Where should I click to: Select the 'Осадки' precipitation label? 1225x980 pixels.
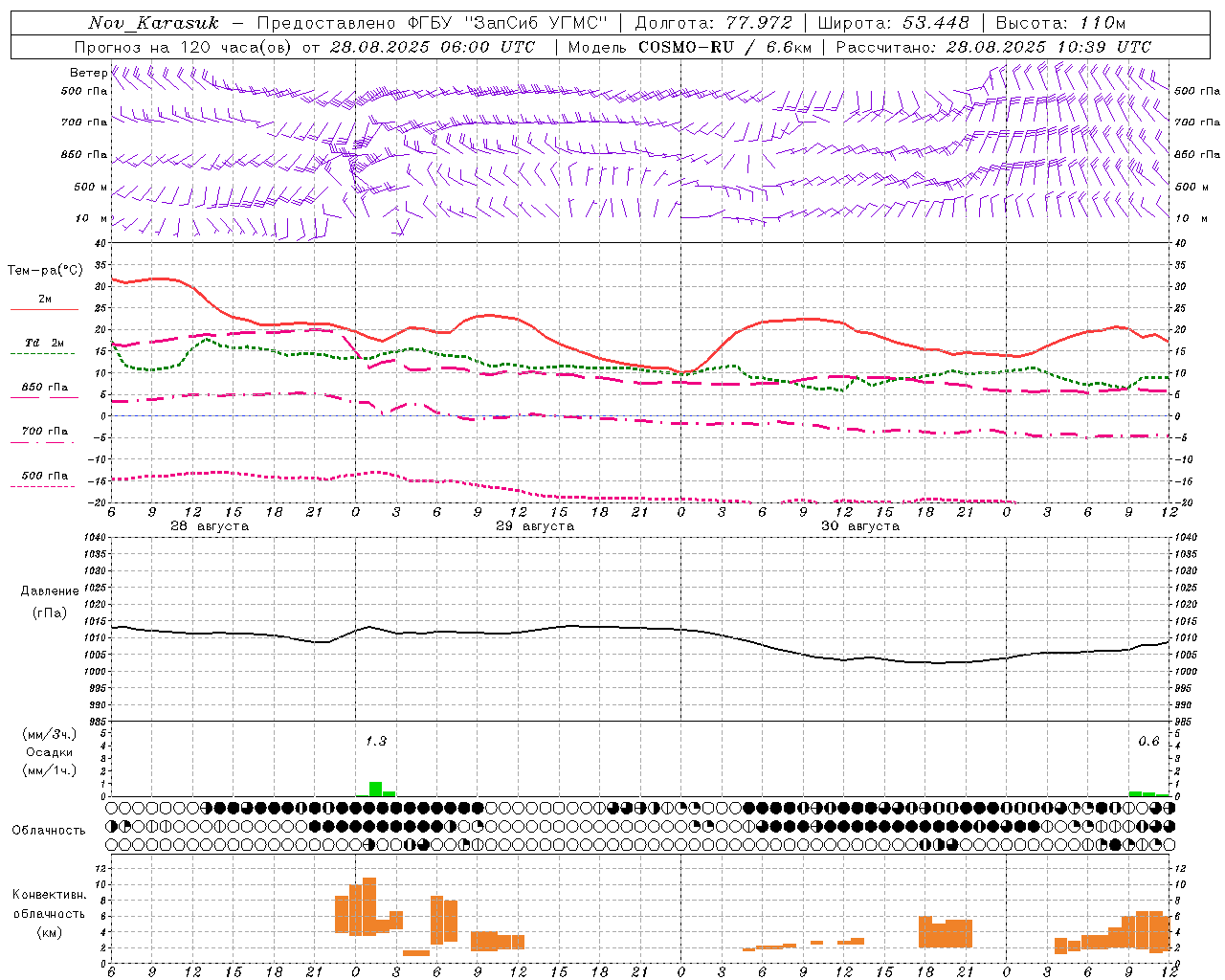(x=50, y=752)
